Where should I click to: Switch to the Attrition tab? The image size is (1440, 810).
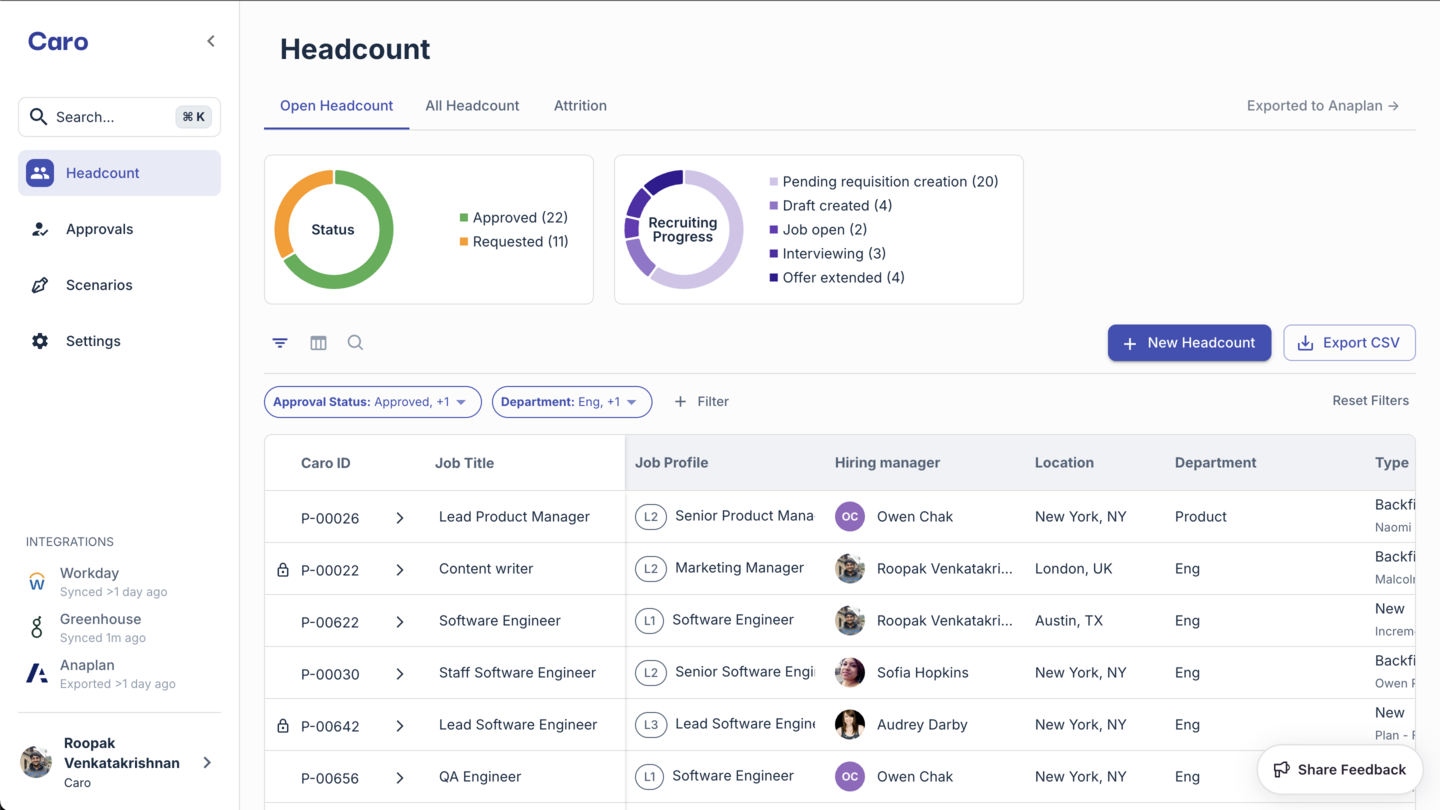tap(580, 106)
